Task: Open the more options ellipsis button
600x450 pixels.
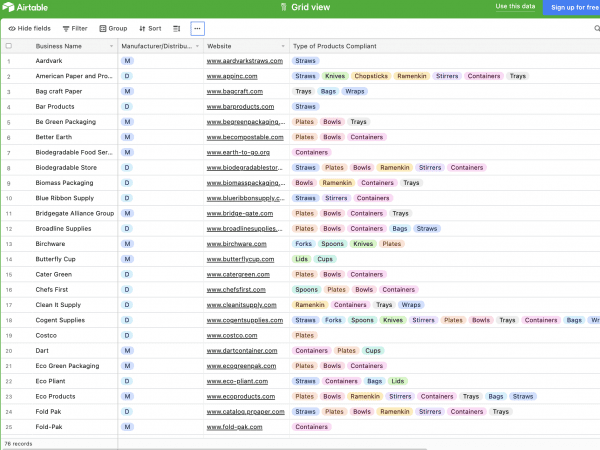Action: pyautogui.click(x=197, y=29)
